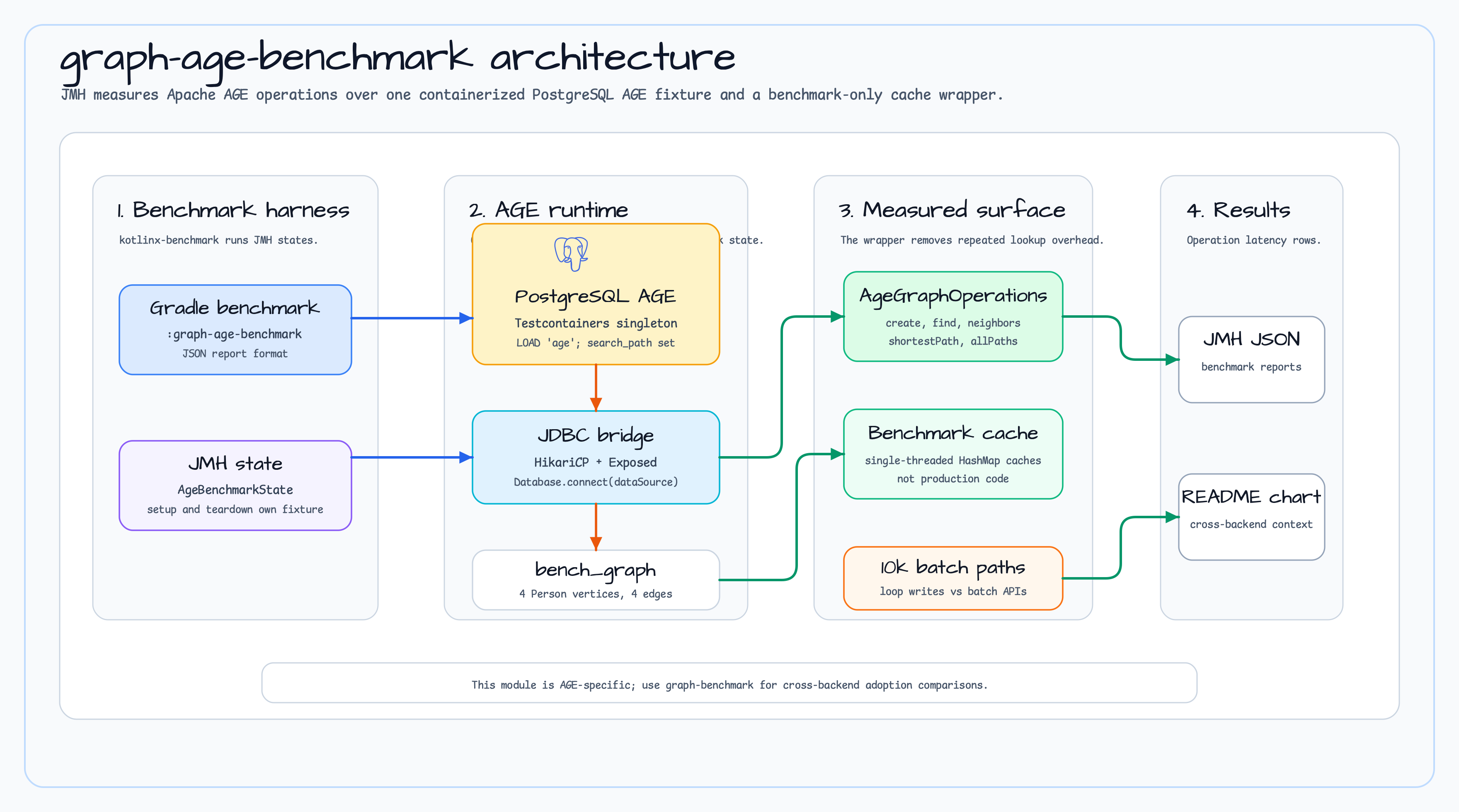
Task: Click the '4. Results' heading
Action: (x=1238, y=210)
